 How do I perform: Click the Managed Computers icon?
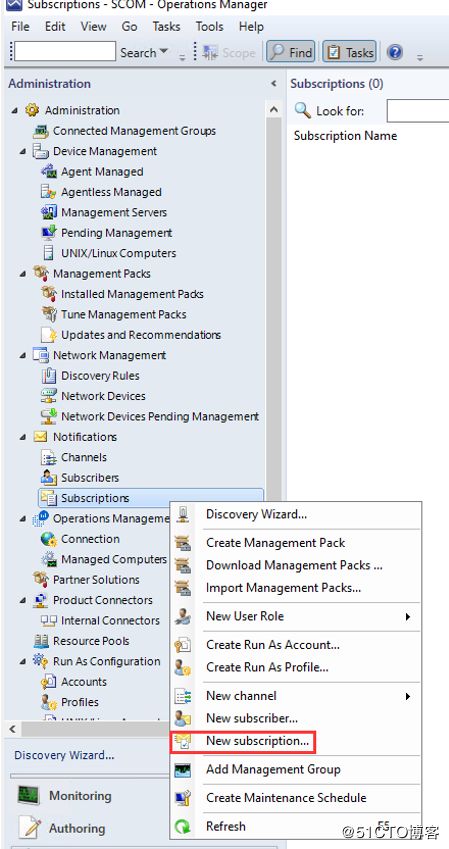coord(49,559)
